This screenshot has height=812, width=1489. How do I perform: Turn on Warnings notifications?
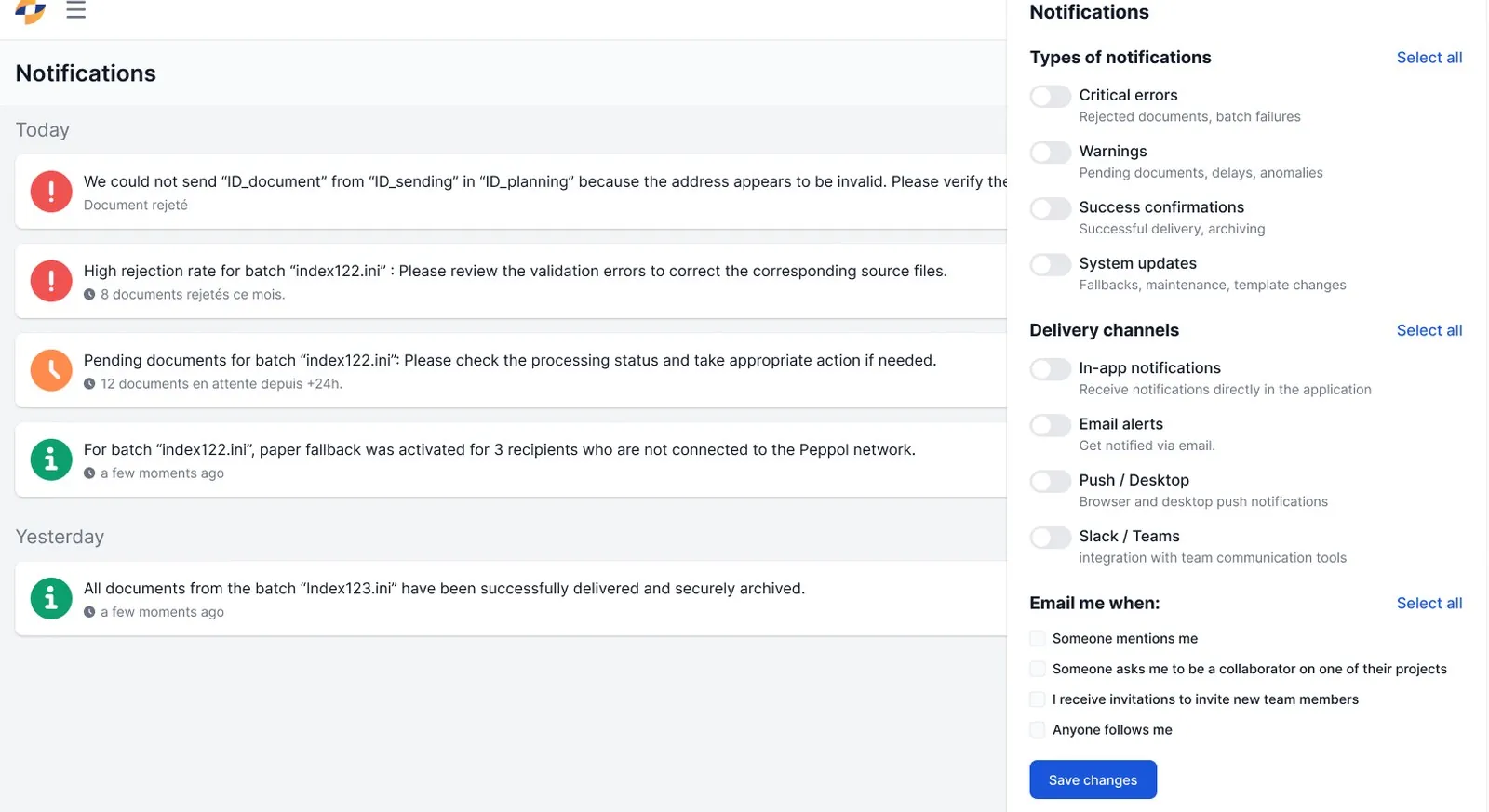pyautogui.click(x=1050, y=153)
